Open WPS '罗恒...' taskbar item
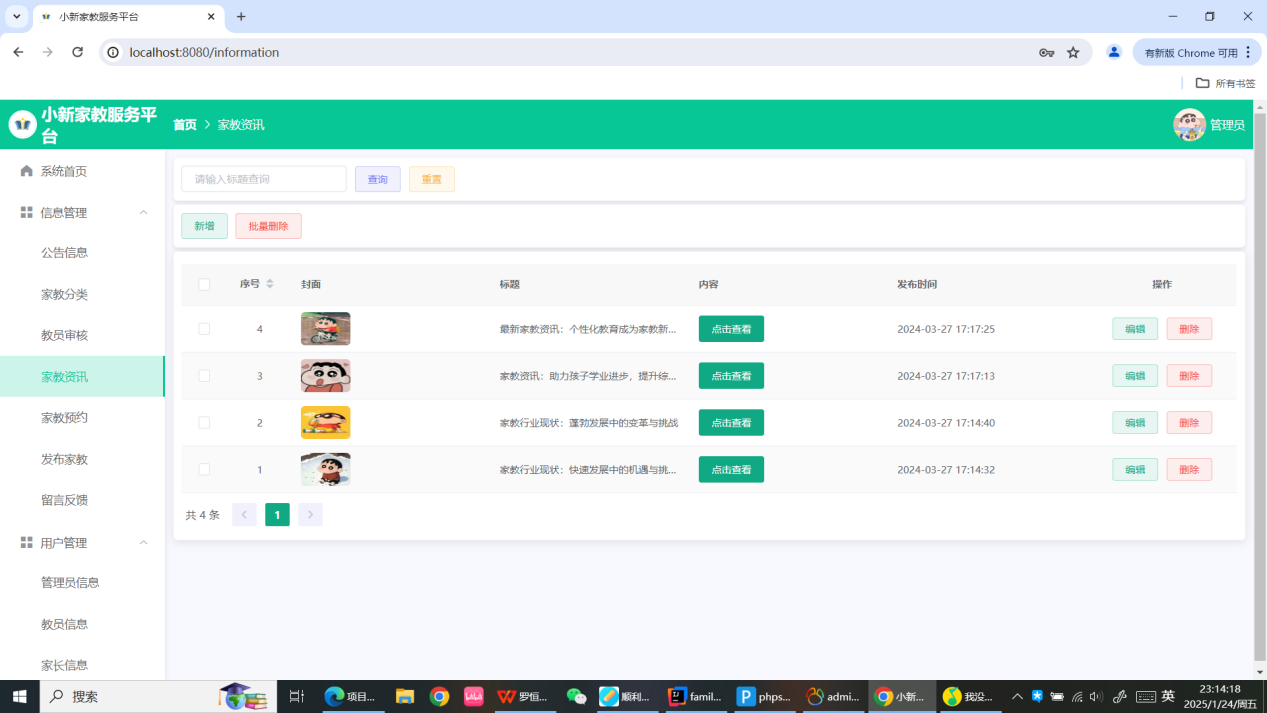1267x713 pixels. click(x=523, y=696)
